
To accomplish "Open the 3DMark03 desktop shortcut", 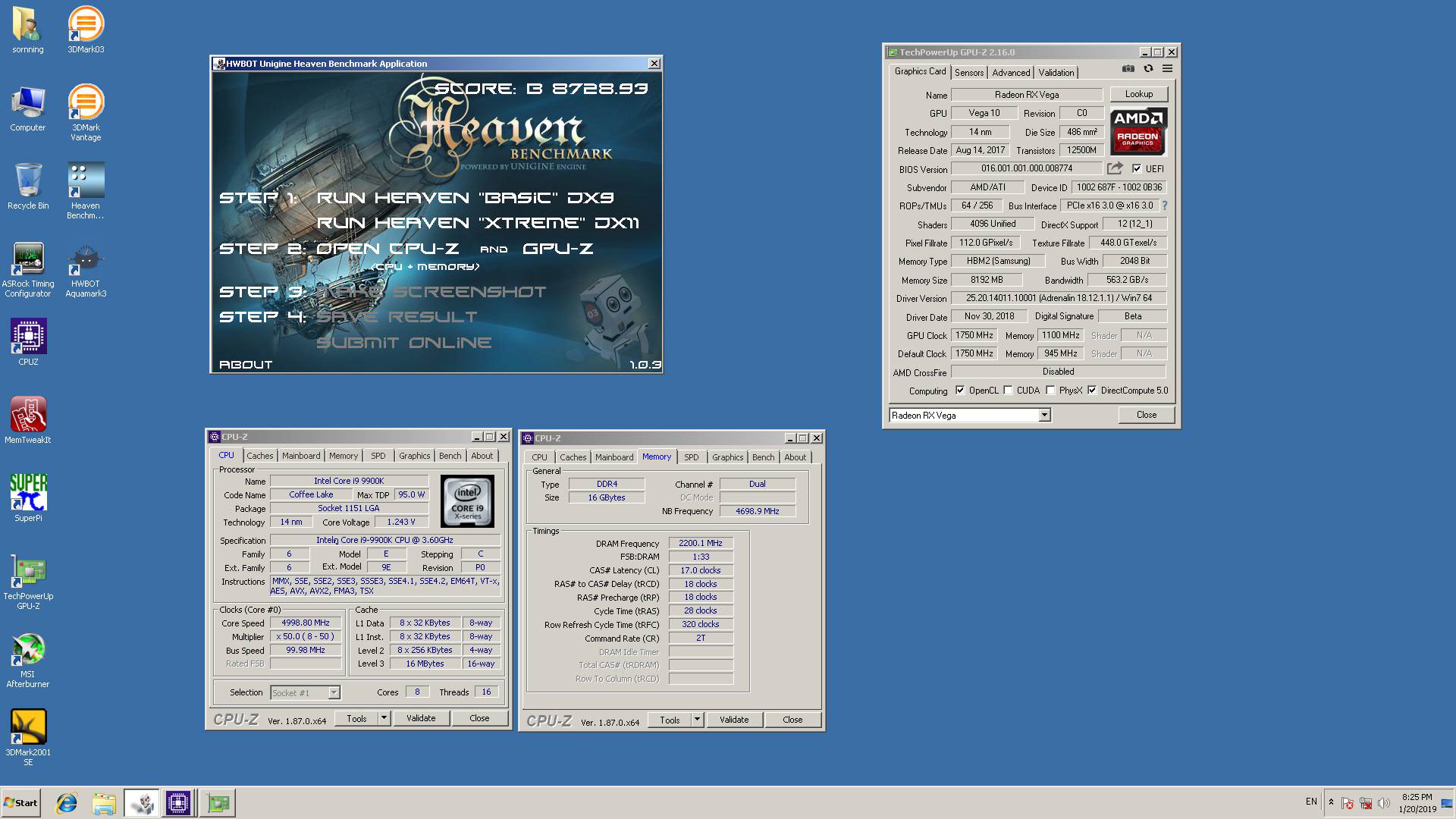I will 86,30.
